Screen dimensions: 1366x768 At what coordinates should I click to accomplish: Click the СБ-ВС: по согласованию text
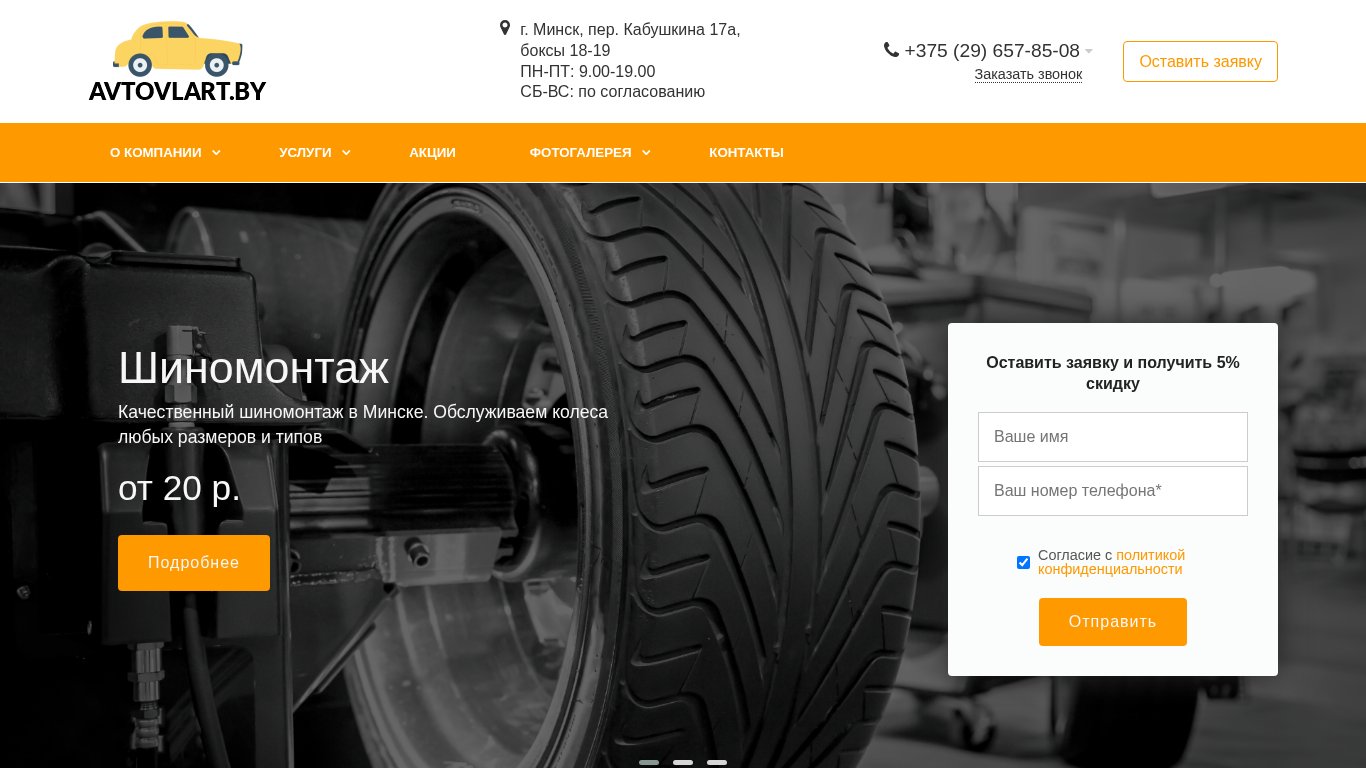click(x=612, y=91)
